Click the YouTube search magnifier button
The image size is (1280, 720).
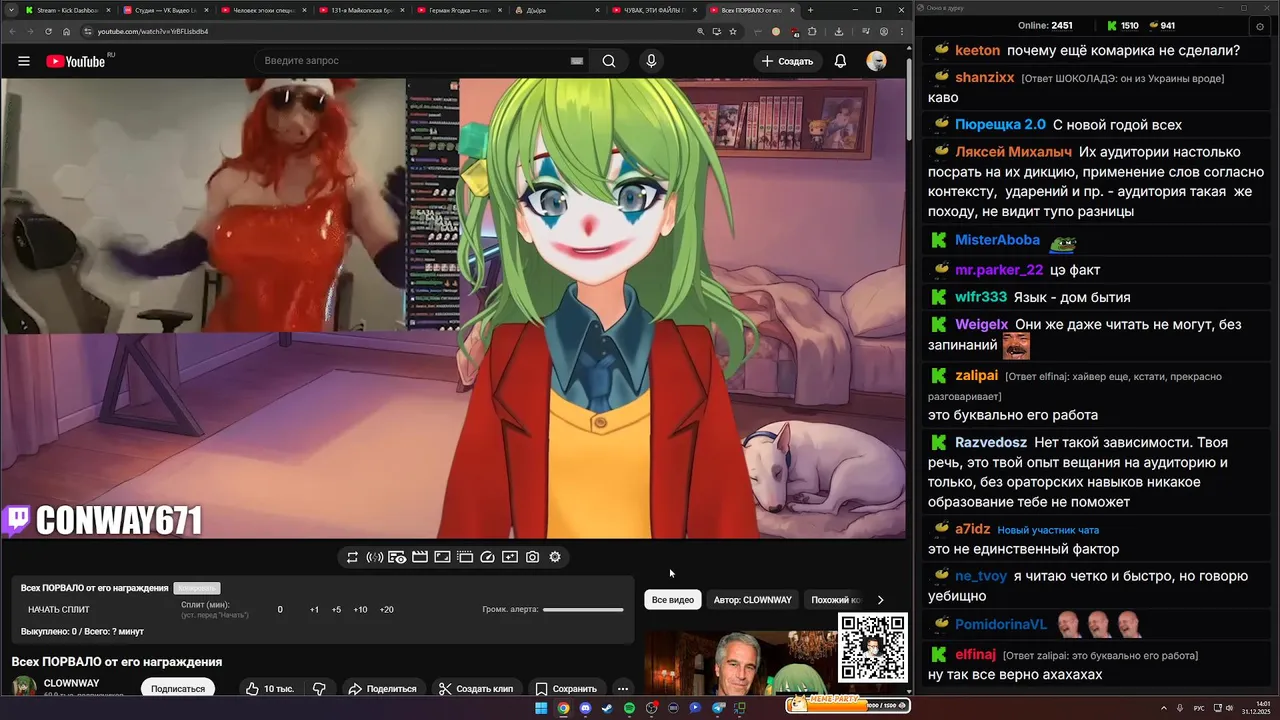[609, 61]
